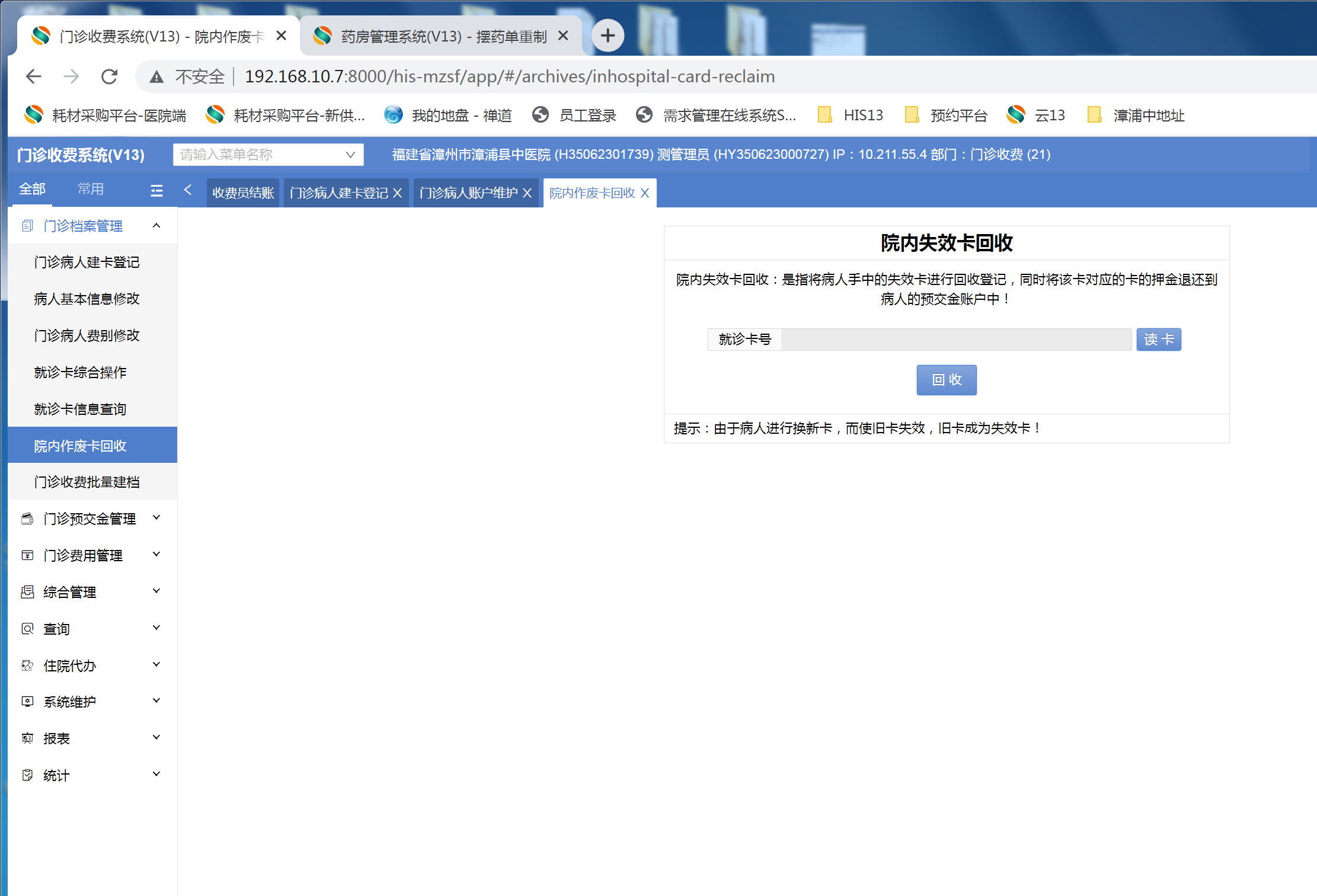Image resolution: width=1317 pixels, height=896 pixels.
Task: Open the 我的地盘 - 禅道 bookmark
Action: [448, 115]
